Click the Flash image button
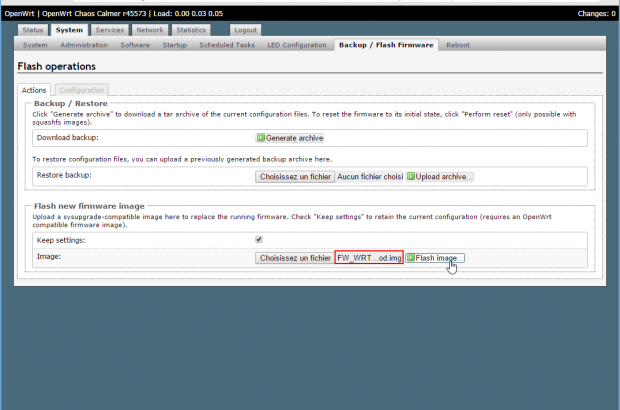The width and height of the screenshot is (620, 410). (435, 257)
